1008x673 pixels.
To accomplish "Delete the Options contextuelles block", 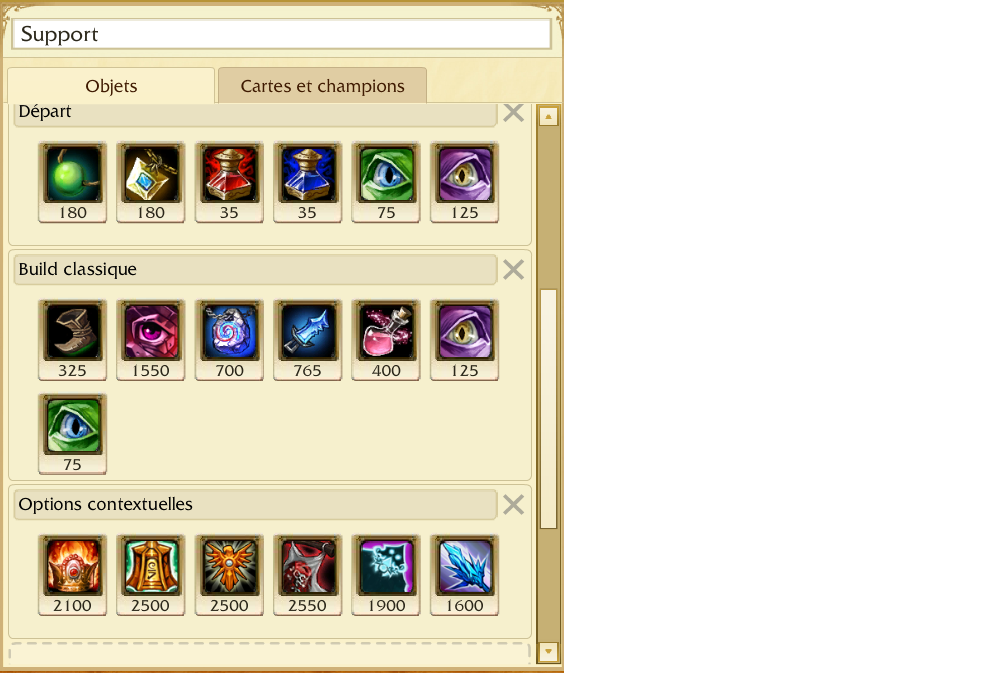I will [513, 505].
